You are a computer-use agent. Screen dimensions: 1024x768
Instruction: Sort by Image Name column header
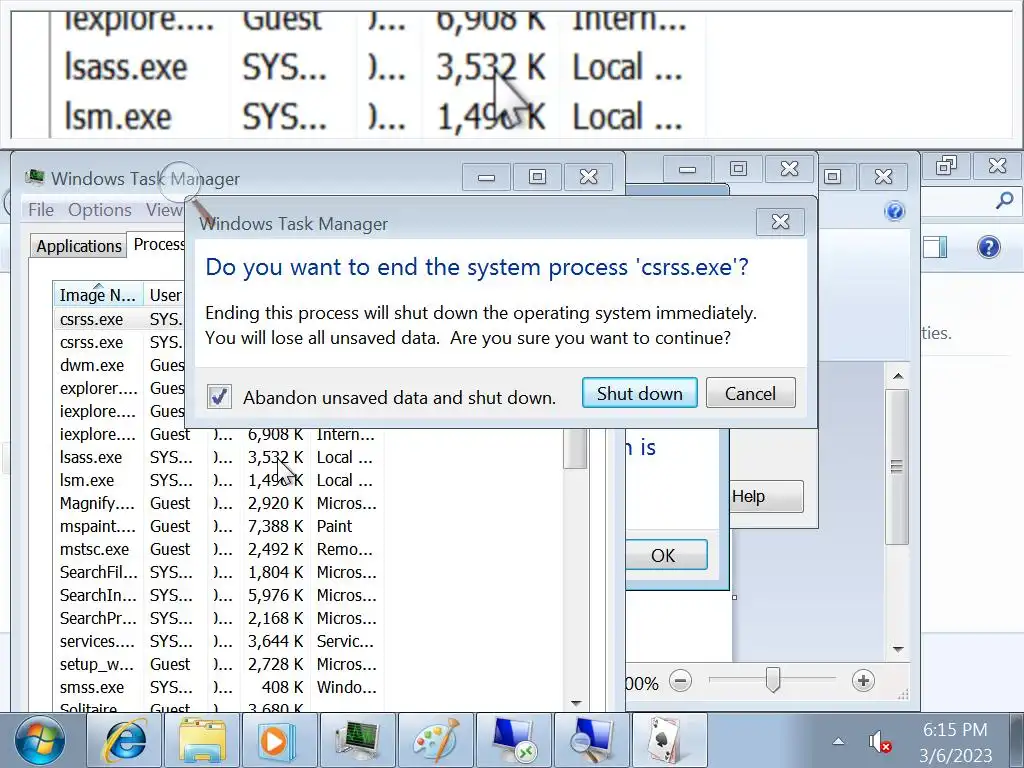98,295
